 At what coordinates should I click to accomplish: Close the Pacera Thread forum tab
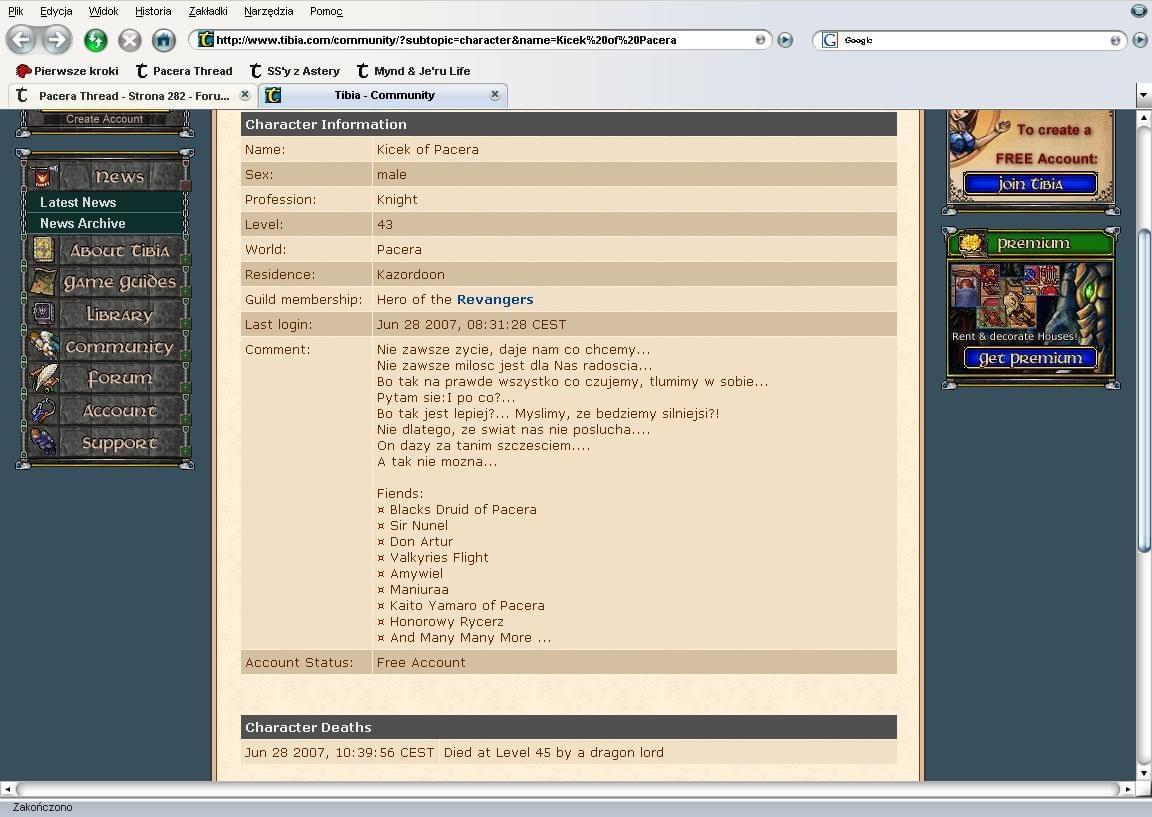[x=245, y=95]
